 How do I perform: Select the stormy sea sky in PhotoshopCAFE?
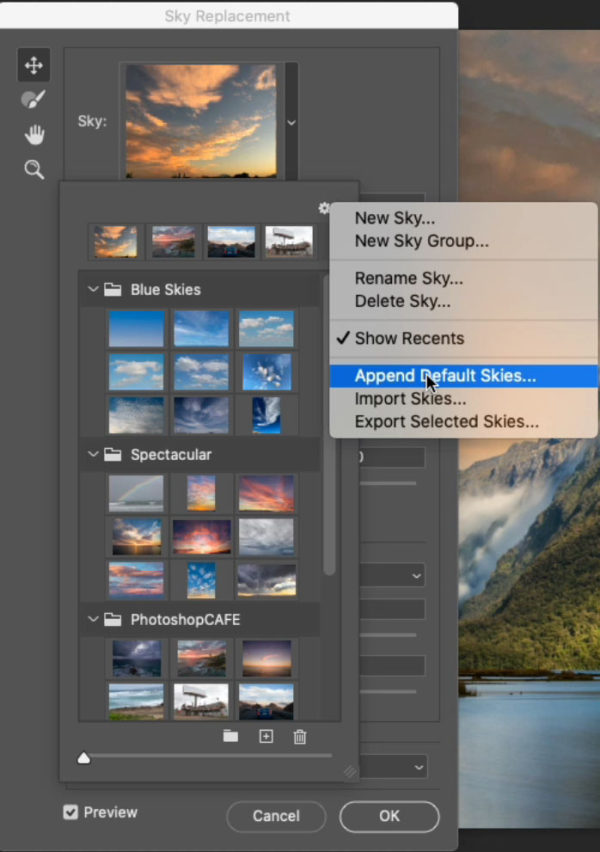pos(136,658)
